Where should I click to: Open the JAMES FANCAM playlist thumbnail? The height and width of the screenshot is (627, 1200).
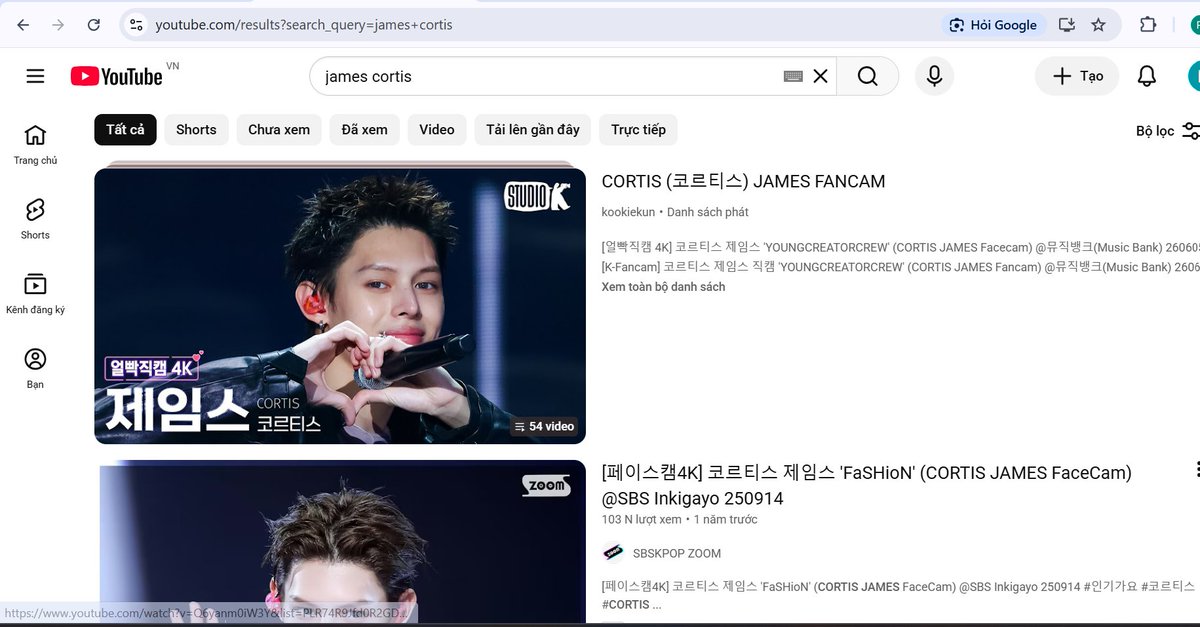click(x=340, y=305)
